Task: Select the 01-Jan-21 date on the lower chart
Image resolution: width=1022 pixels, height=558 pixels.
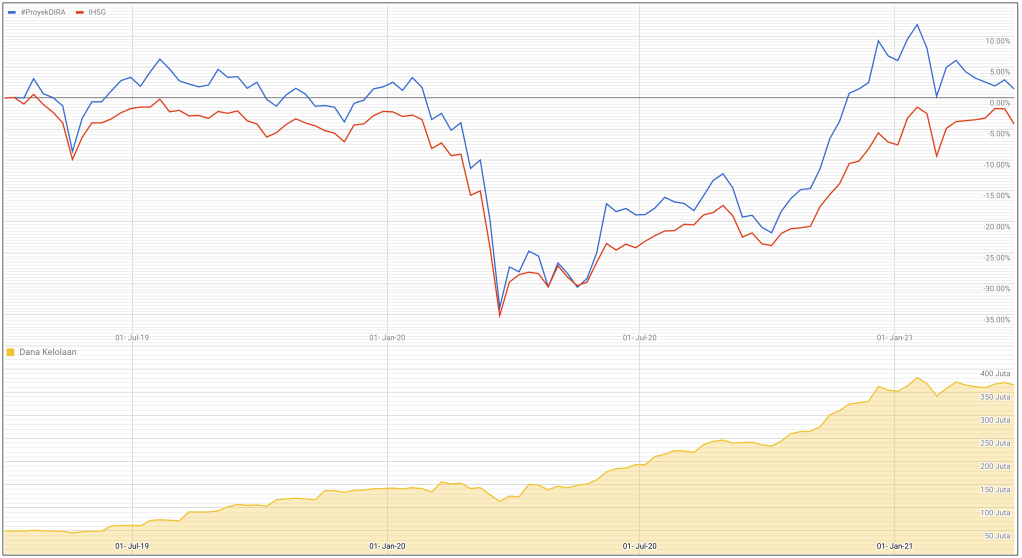Action: pos(894,546)
